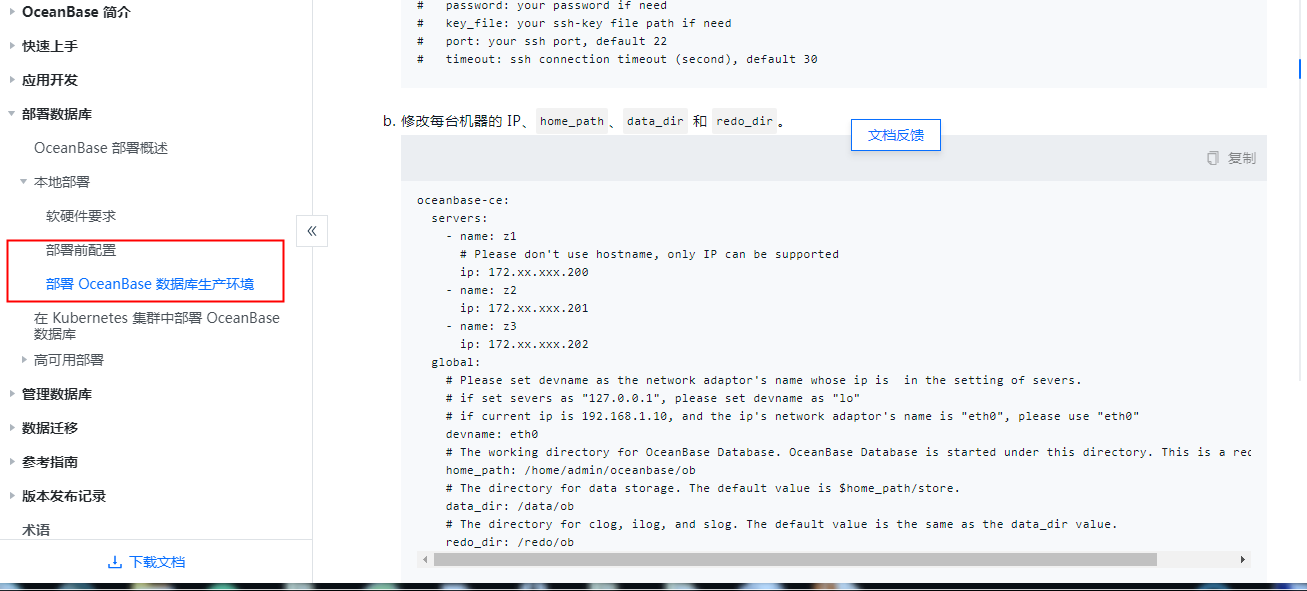
Task: Expand the 快速上手 section arrow
Action: 12,46
